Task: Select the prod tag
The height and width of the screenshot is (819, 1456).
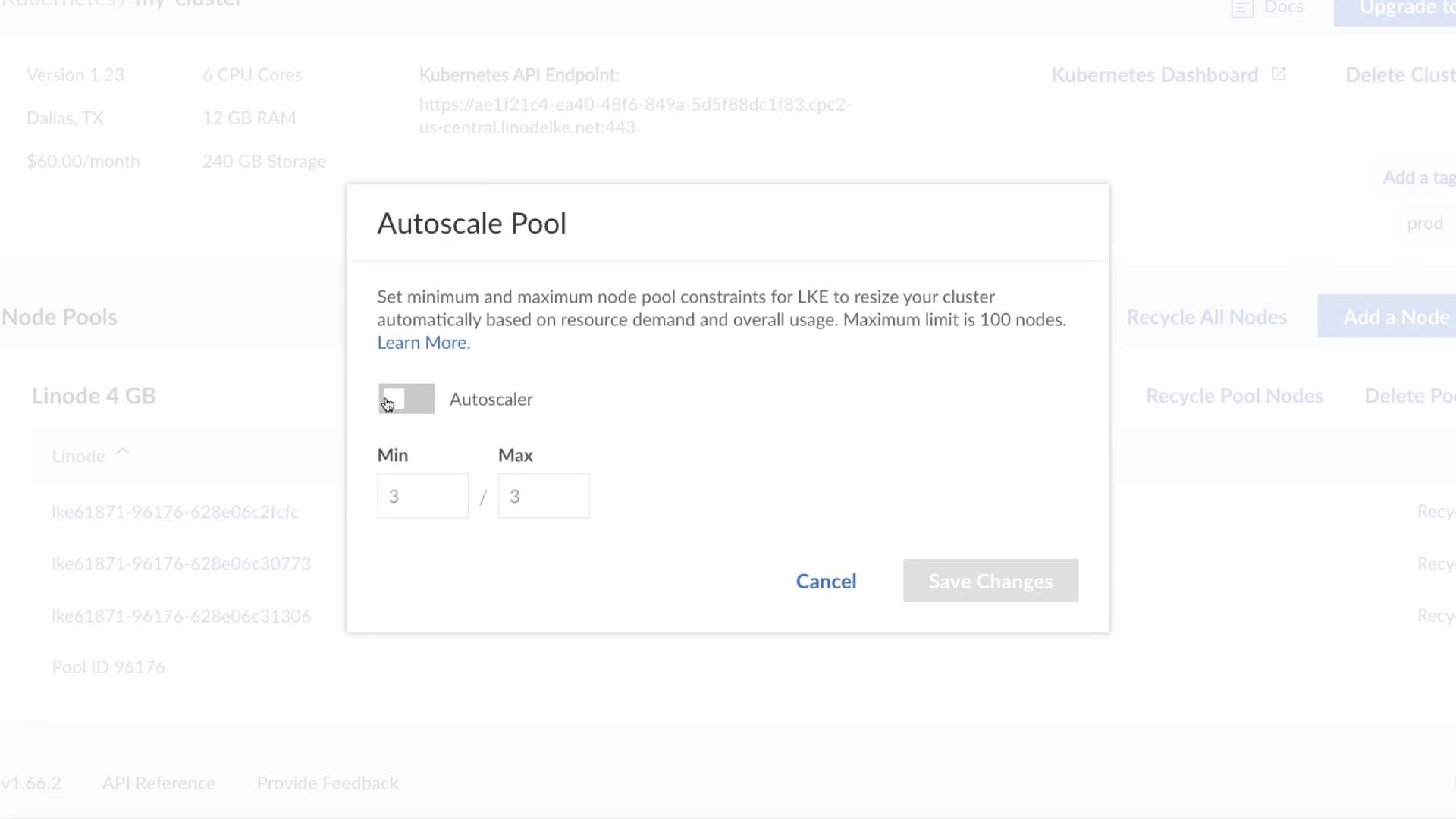Action: (1424, 224)
